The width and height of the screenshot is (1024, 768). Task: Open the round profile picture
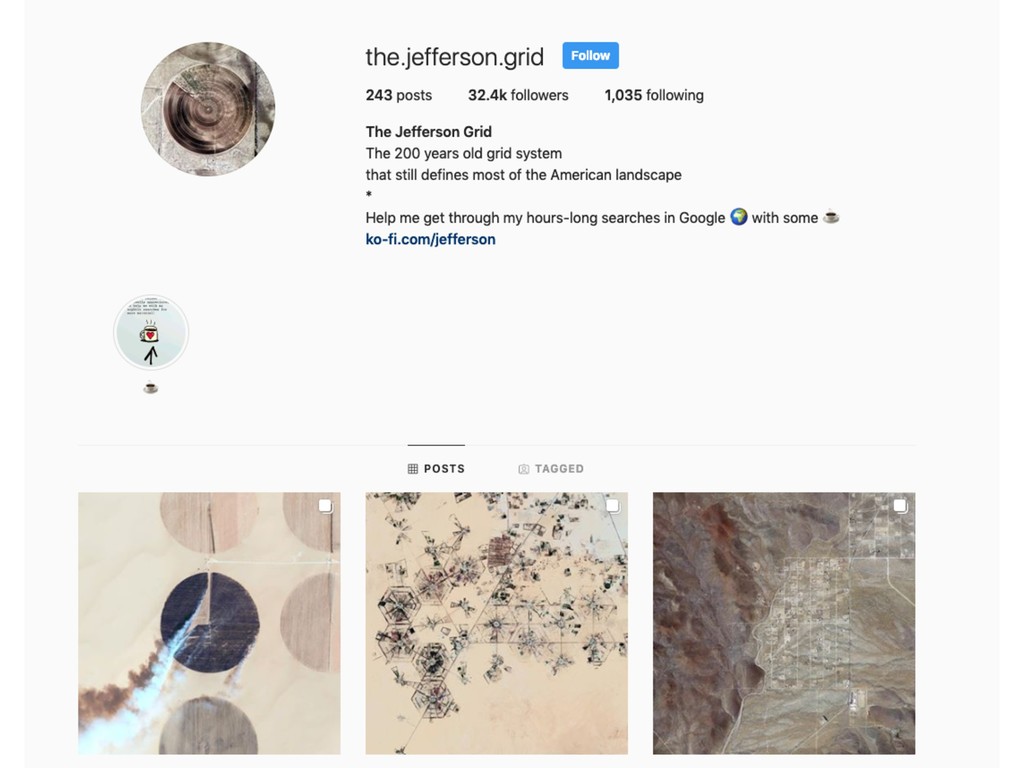tap(208, 109)
